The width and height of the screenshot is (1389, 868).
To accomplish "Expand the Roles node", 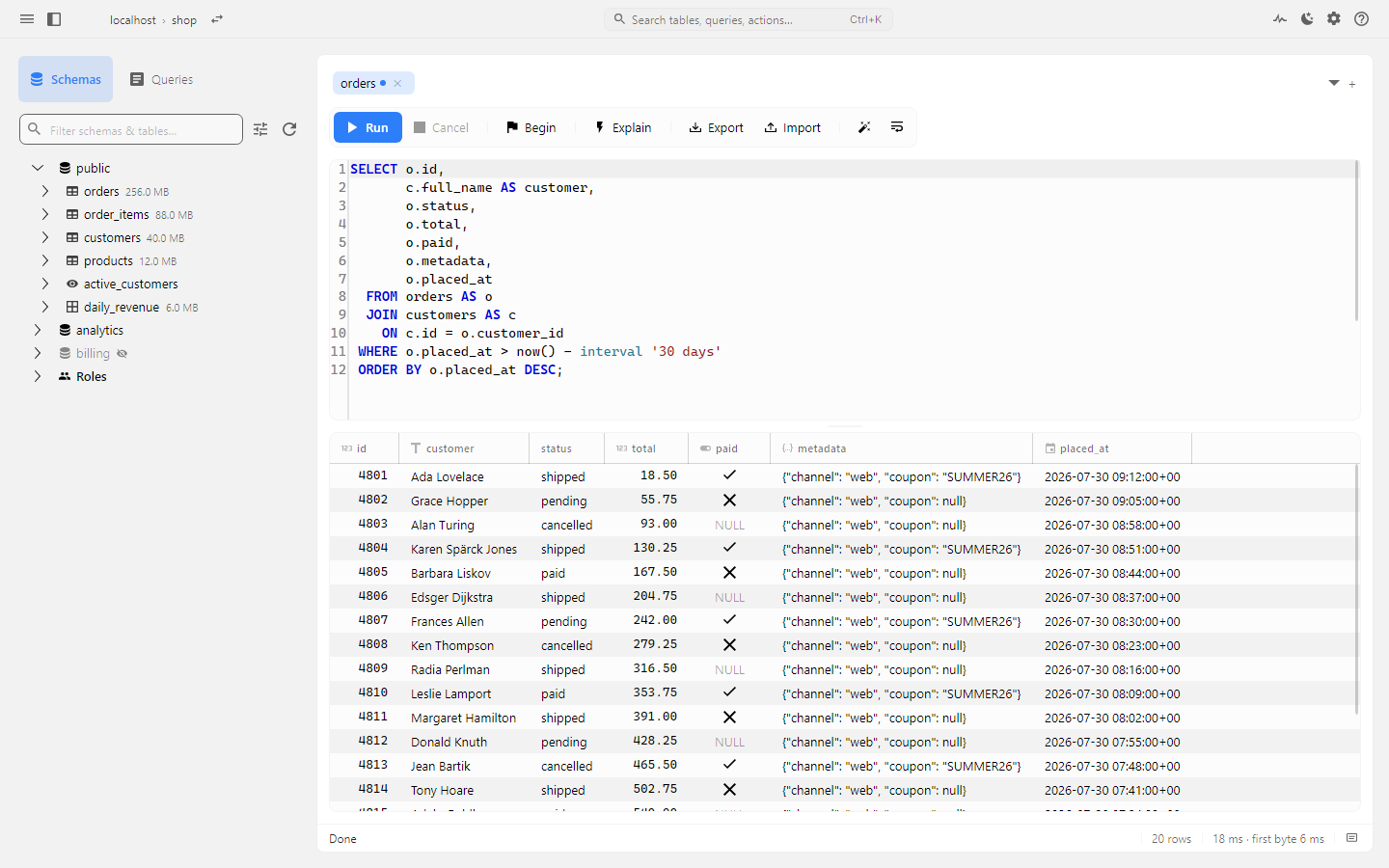I will pos(38,376).
